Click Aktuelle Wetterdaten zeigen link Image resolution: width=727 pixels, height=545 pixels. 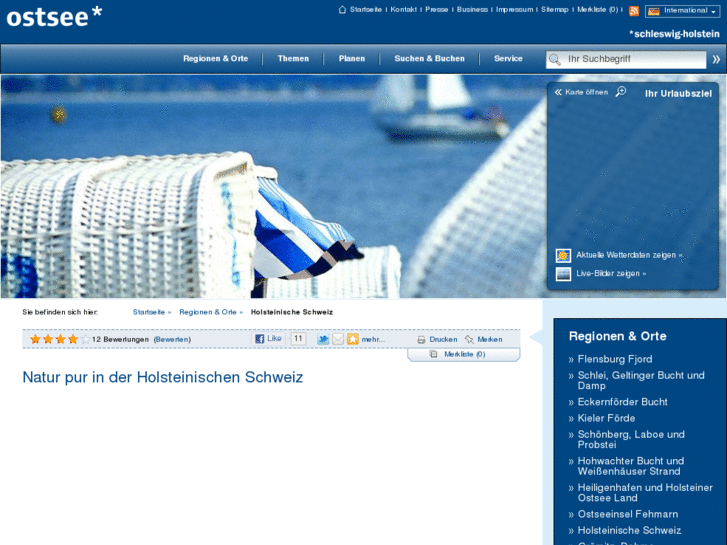(x=629, y=255)
